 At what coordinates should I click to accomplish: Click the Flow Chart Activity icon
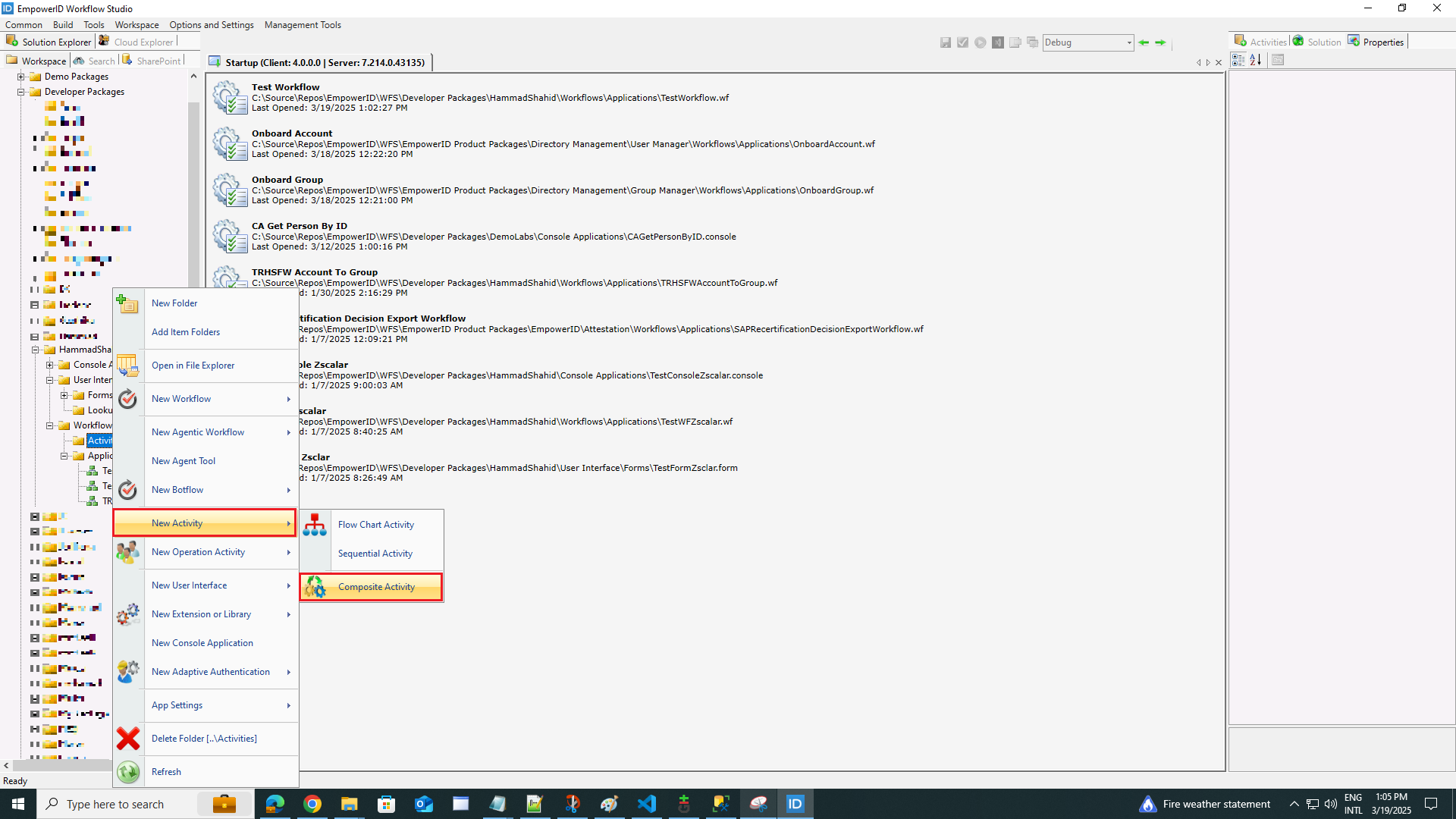[315, 525]
